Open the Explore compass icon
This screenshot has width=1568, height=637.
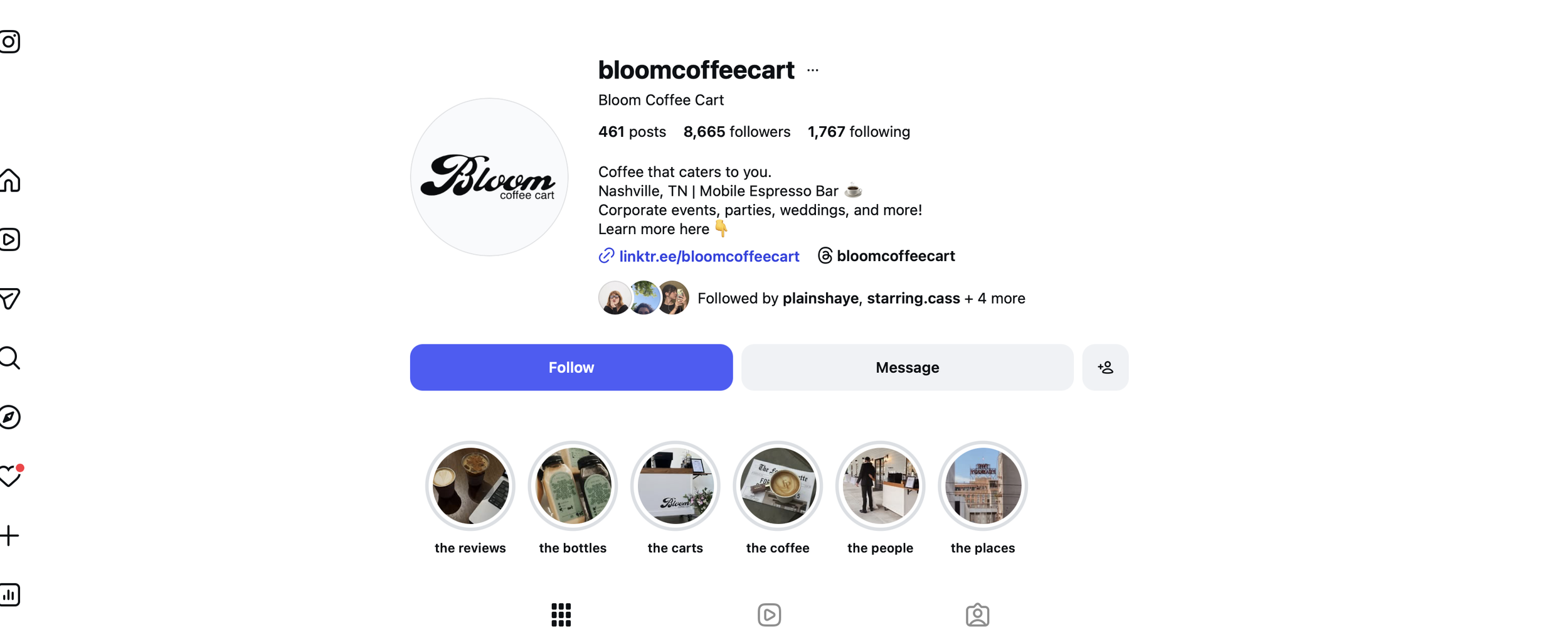(x=9, y=417)
